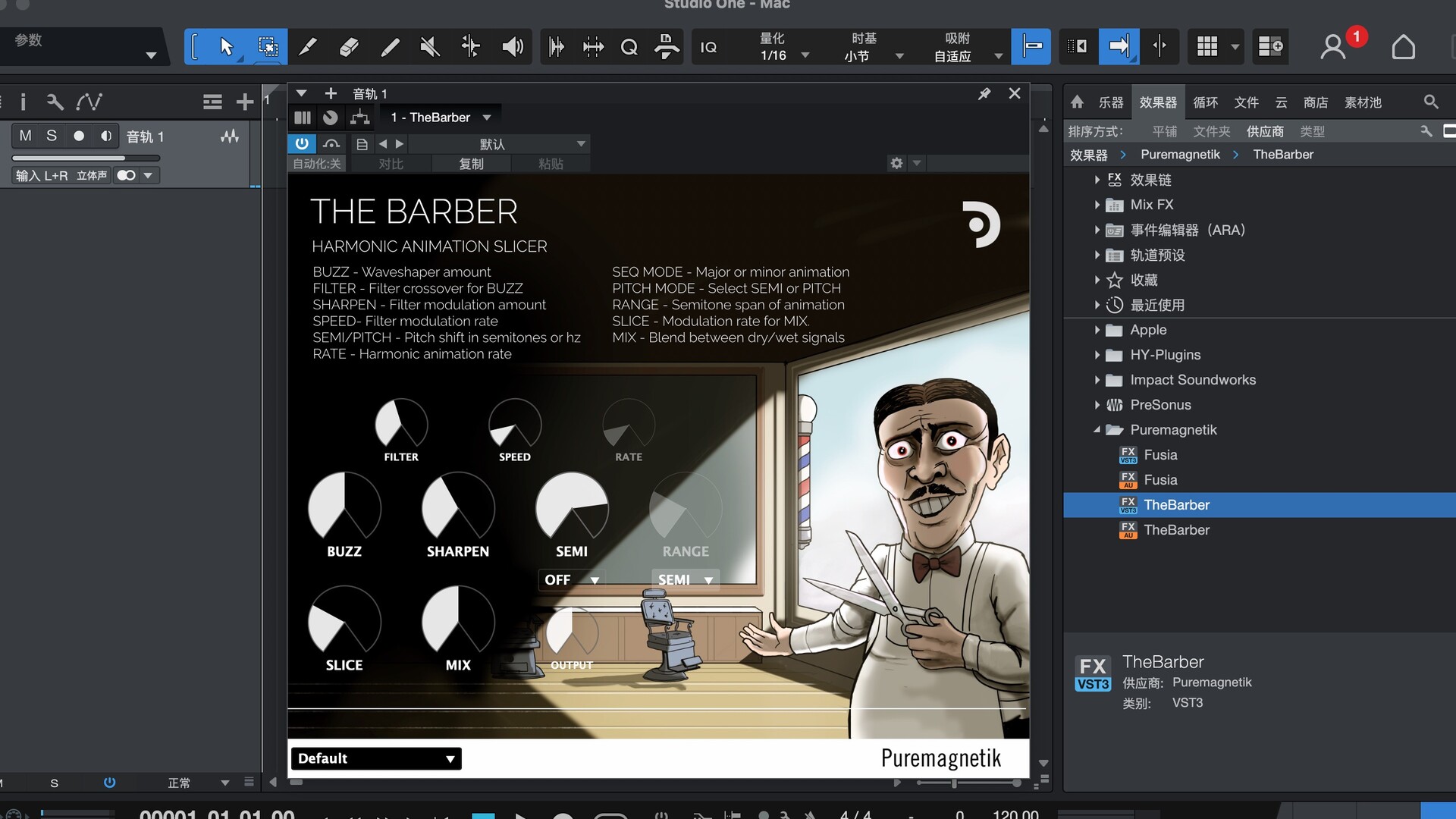Click Puremagnetik breadcrumb in browser path
Image resolution: width=1456 pixels, height=819 pixels.
(x=1180, y=155)
